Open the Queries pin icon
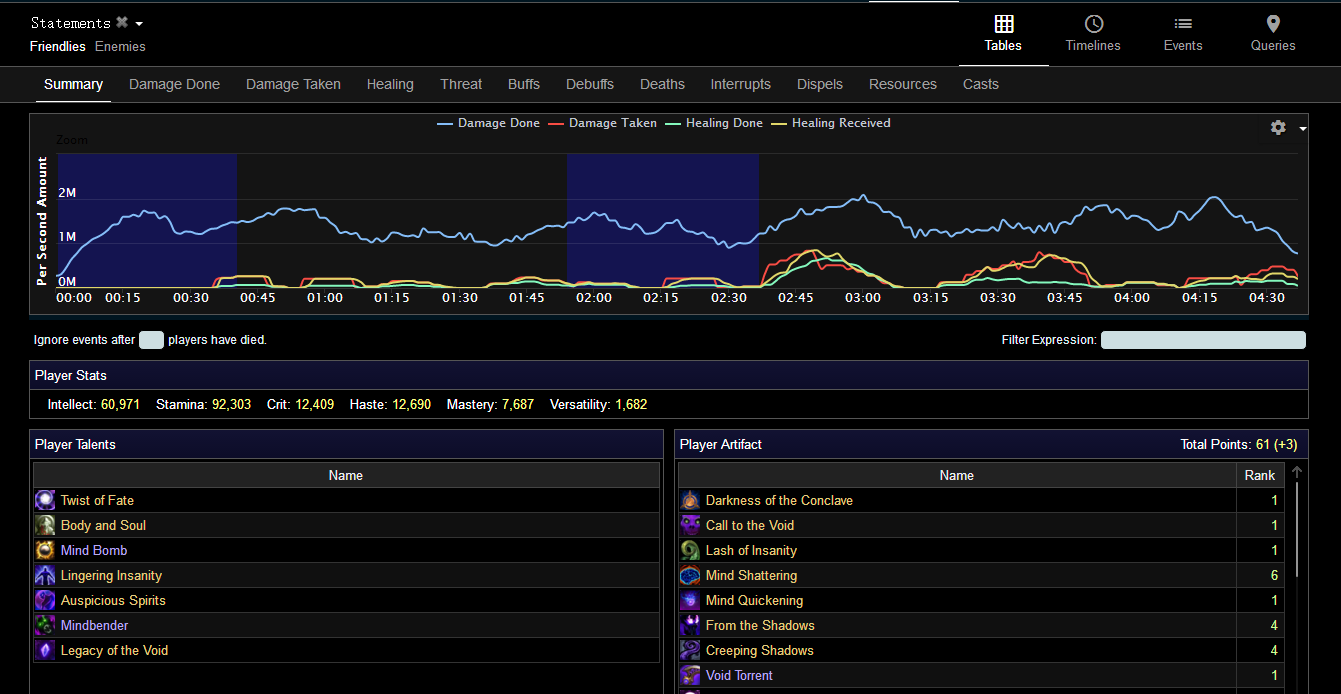This screenshot has width=1341, height=694. tap(1273, 24)
